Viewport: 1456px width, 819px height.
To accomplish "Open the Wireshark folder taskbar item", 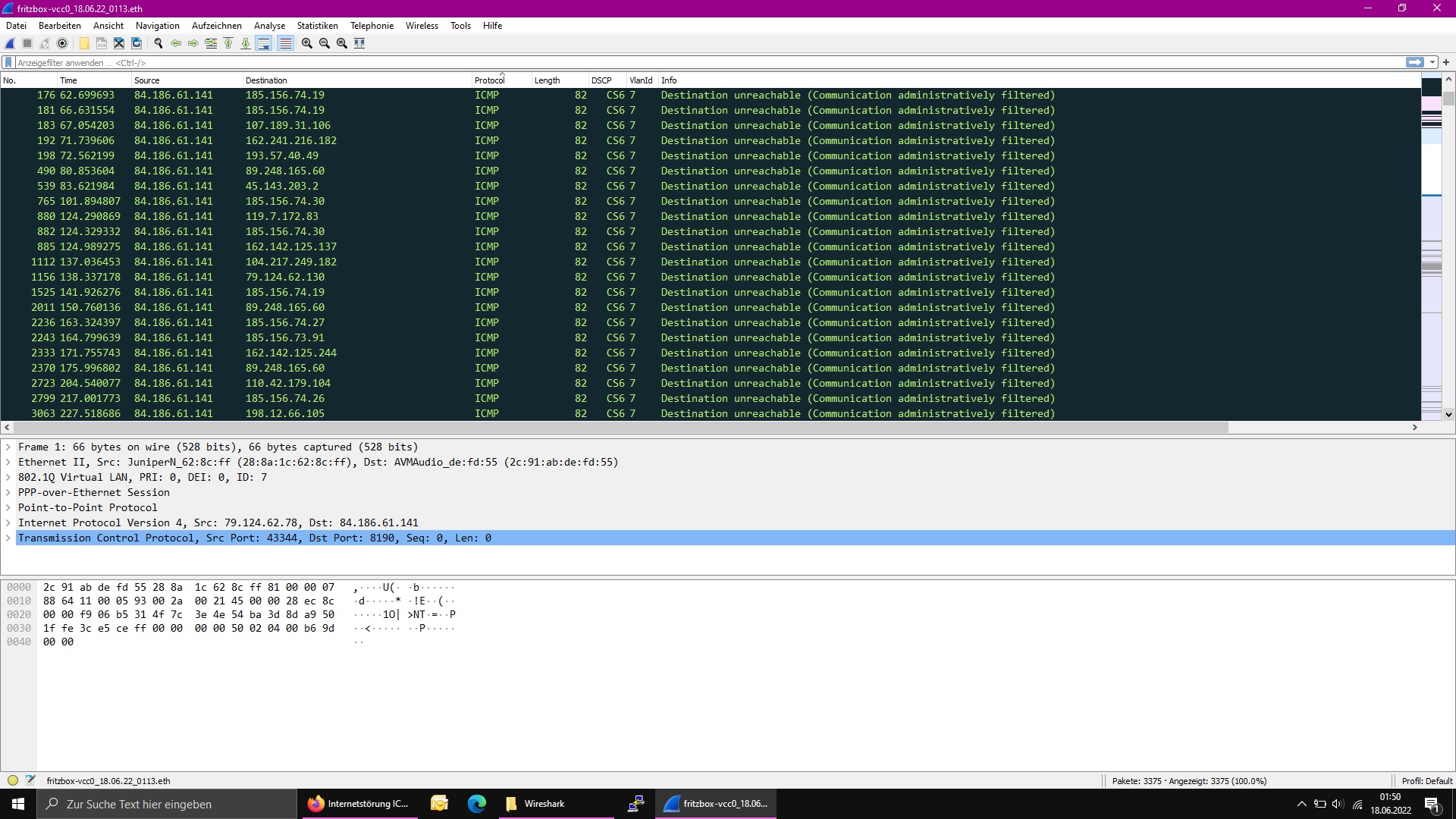I will coord(556,804).
